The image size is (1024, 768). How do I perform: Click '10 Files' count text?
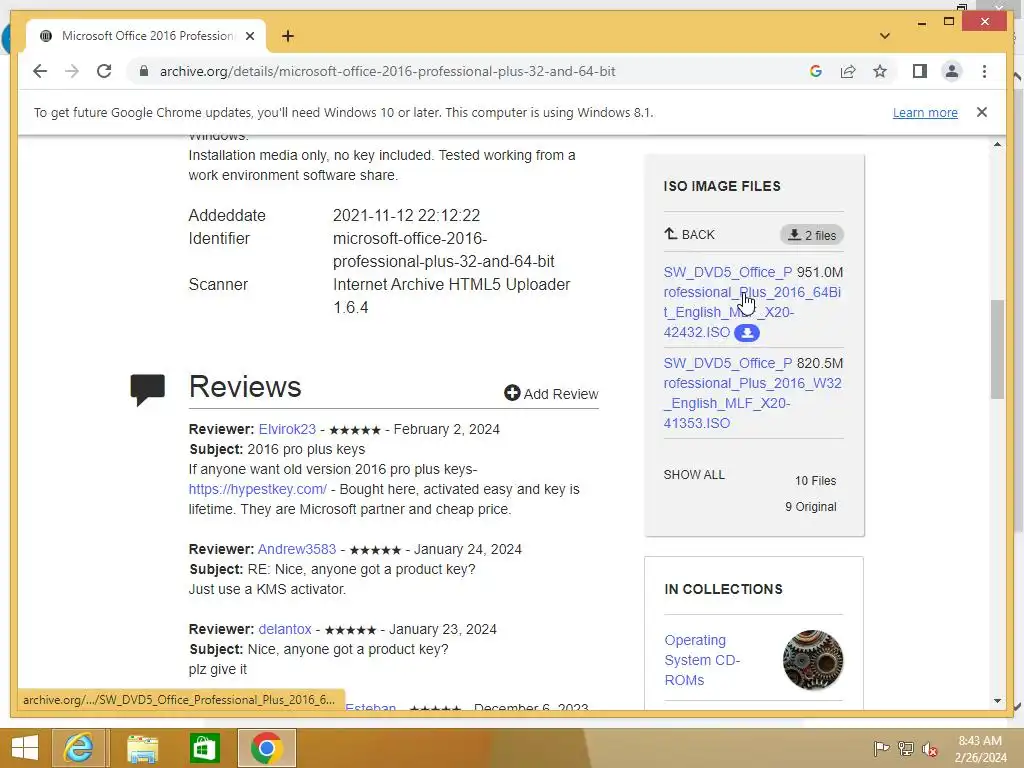pyautogui.click(x=815, y=481)
